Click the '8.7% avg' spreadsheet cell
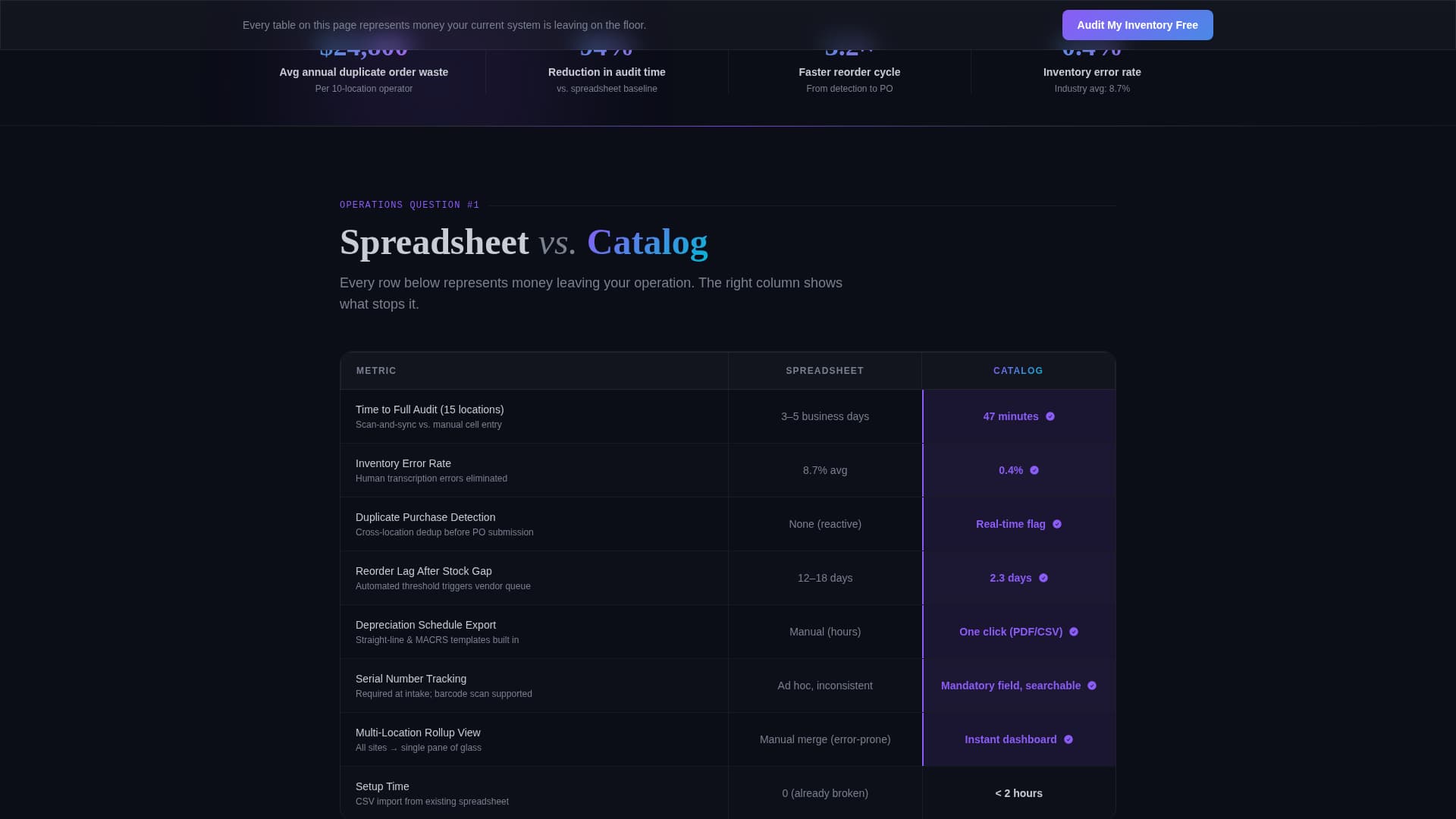The height and width of the screenshot is (819, 1456). click(825, 470)
